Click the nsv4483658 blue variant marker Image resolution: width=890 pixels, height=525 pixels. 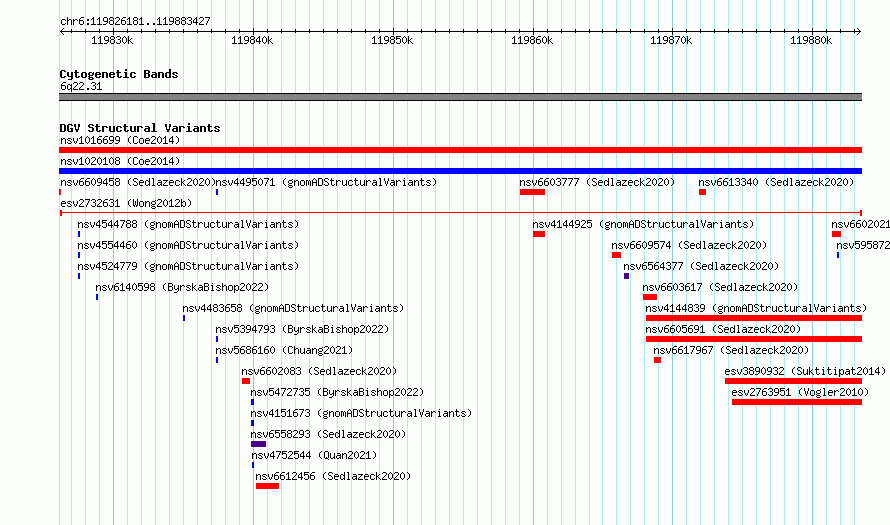184,318
